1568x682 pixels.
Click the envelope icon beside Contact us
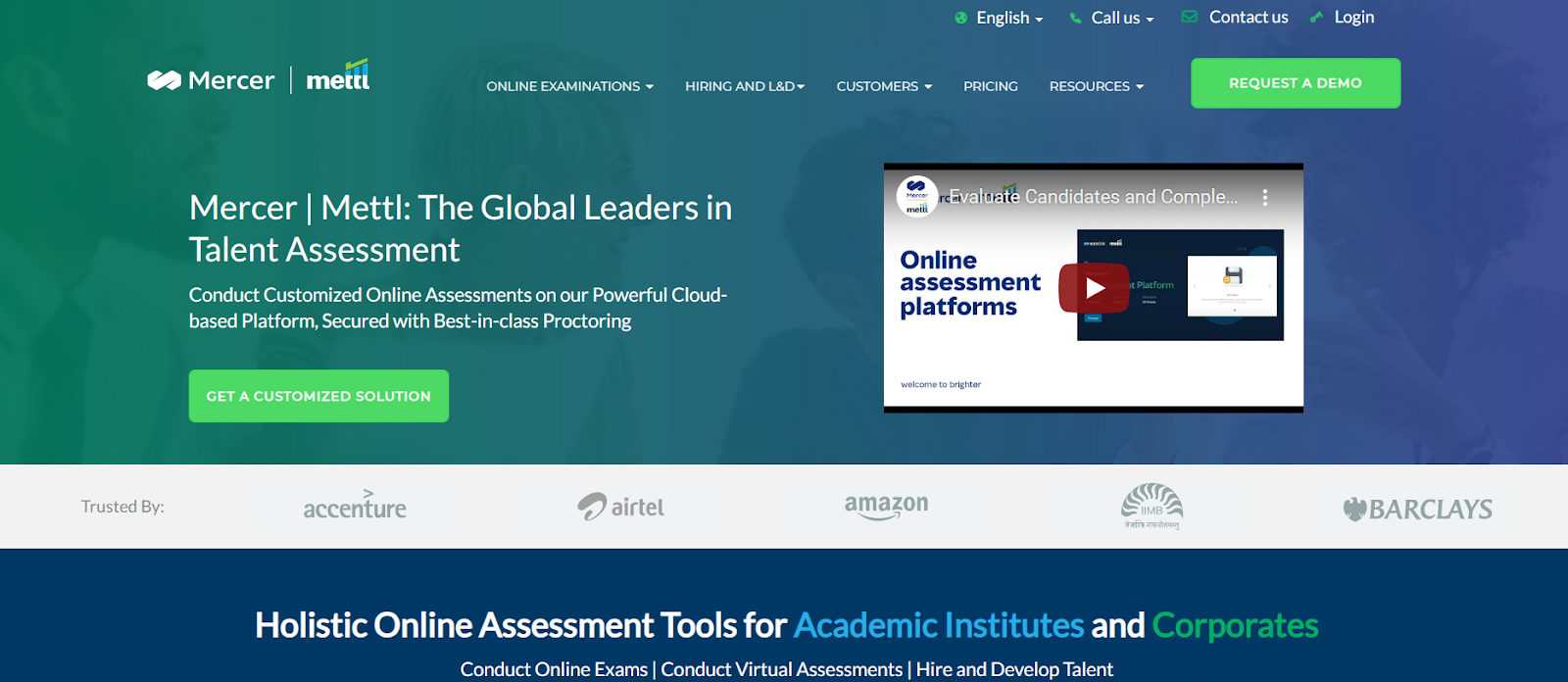tap(1189, 17)
